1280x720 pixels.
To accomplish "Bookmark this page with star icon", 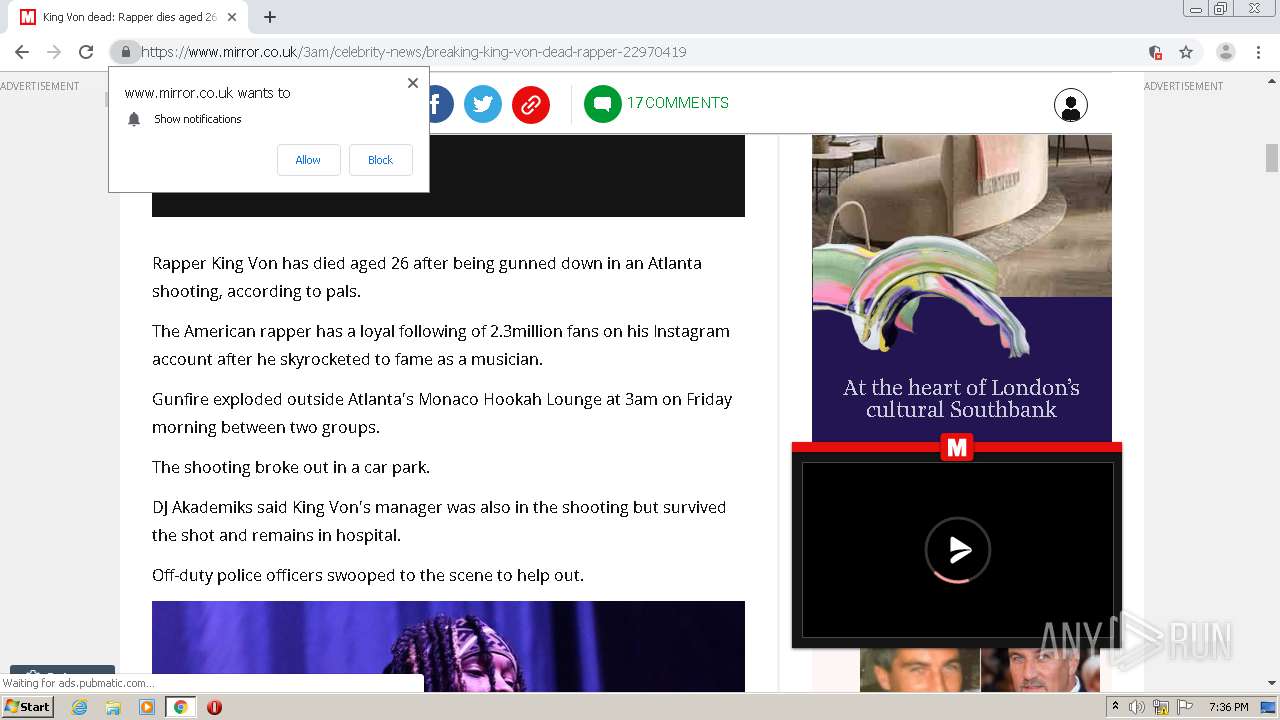I will coord(1186,52).
